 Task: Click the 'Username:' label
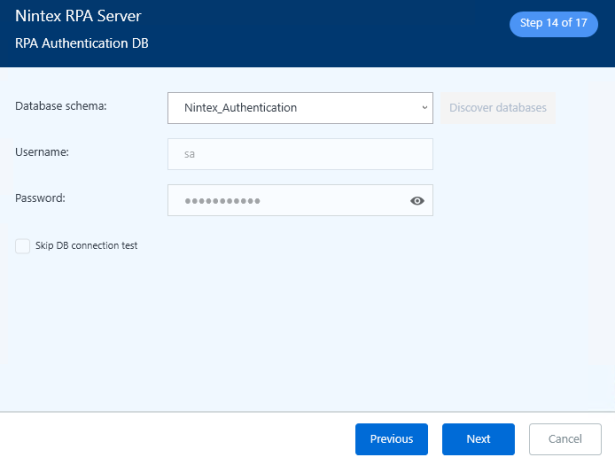[43, 151]
